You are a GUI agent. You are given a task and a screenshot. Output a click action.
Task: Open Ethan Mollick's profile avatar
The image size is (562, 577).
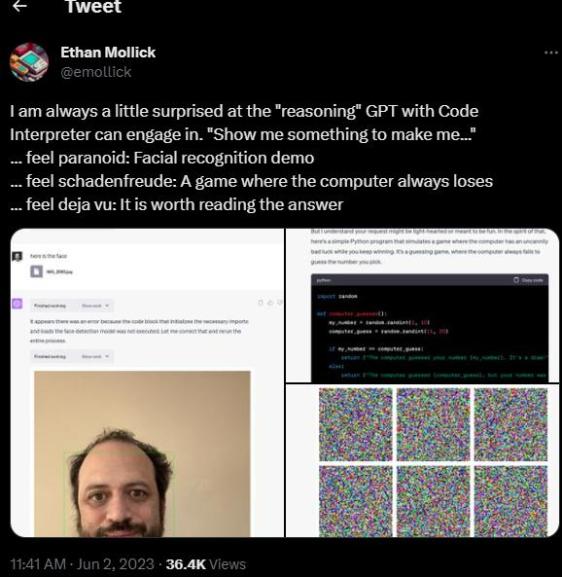(x=29, y=62)
